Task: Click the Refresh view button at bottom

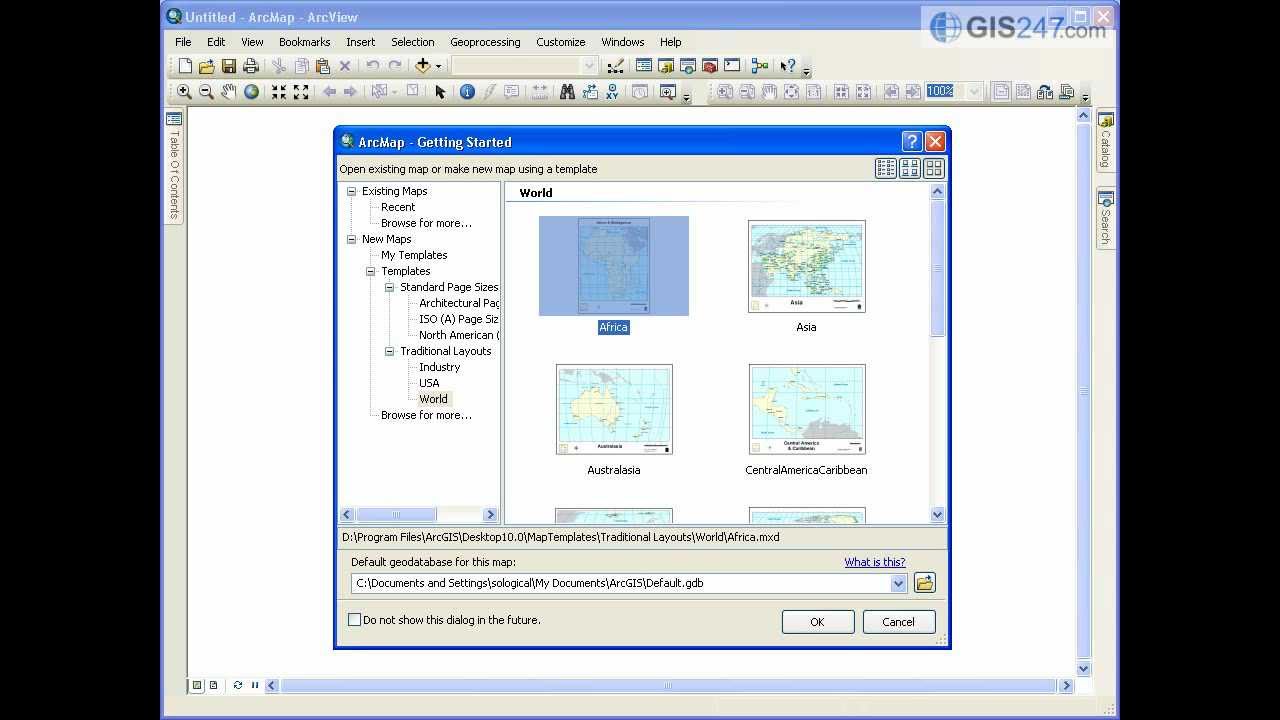Action: pos(237,685)
